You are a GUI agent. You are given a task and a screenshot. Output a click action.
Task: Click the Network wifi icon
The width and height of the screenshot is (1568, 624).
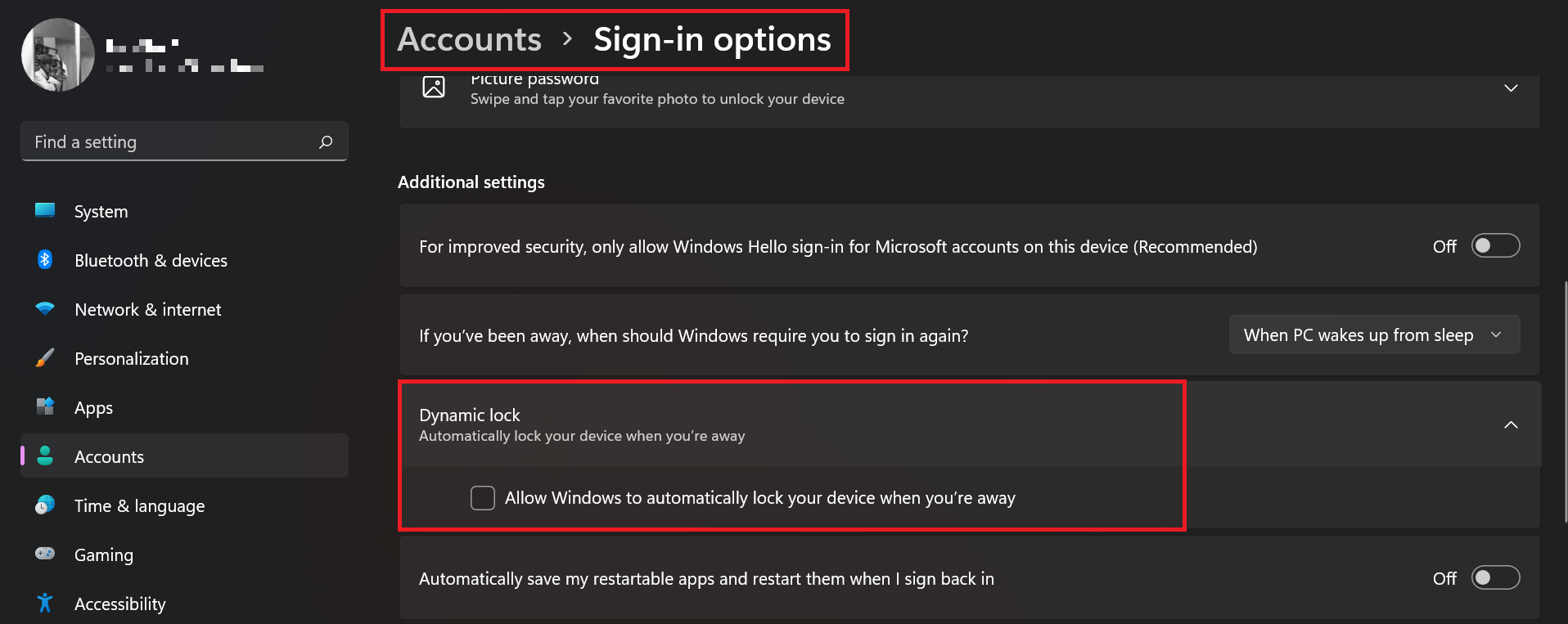click(x=45, y=309)
